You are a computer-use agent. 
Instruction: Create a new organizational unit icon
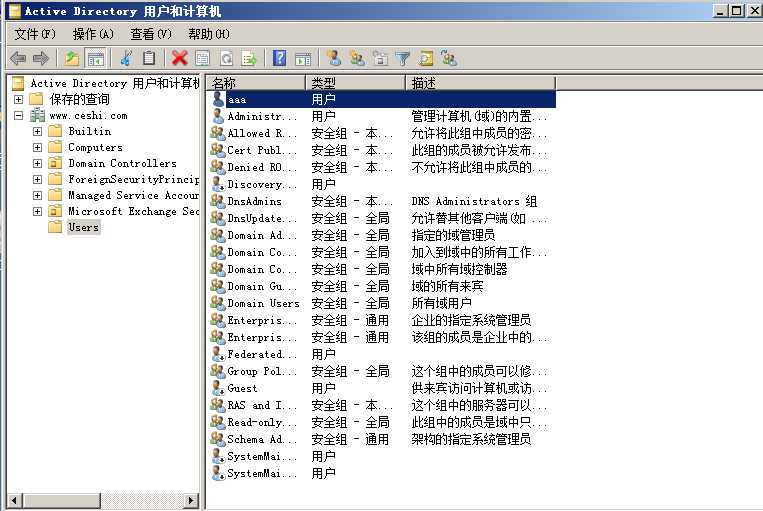(x=381, y=59)
